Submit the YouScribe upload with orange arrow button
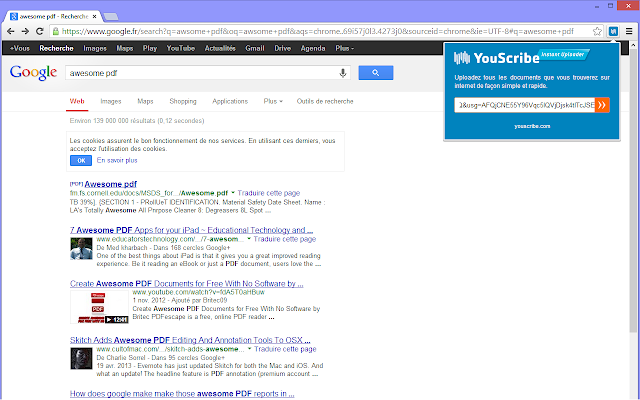The image size is (640, 400). pos(602,105)
